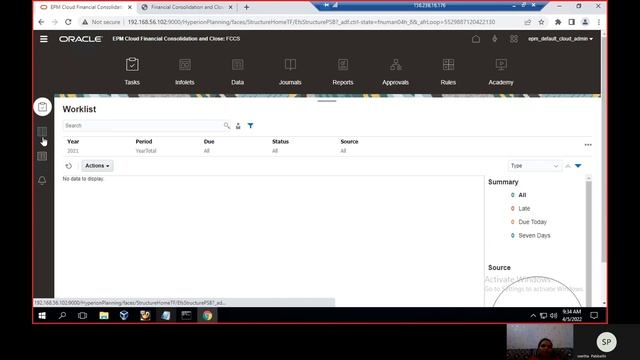Open File Explorer from taskbar
Viewport: 640px width, 360px height.
click(x=104, y=316)
